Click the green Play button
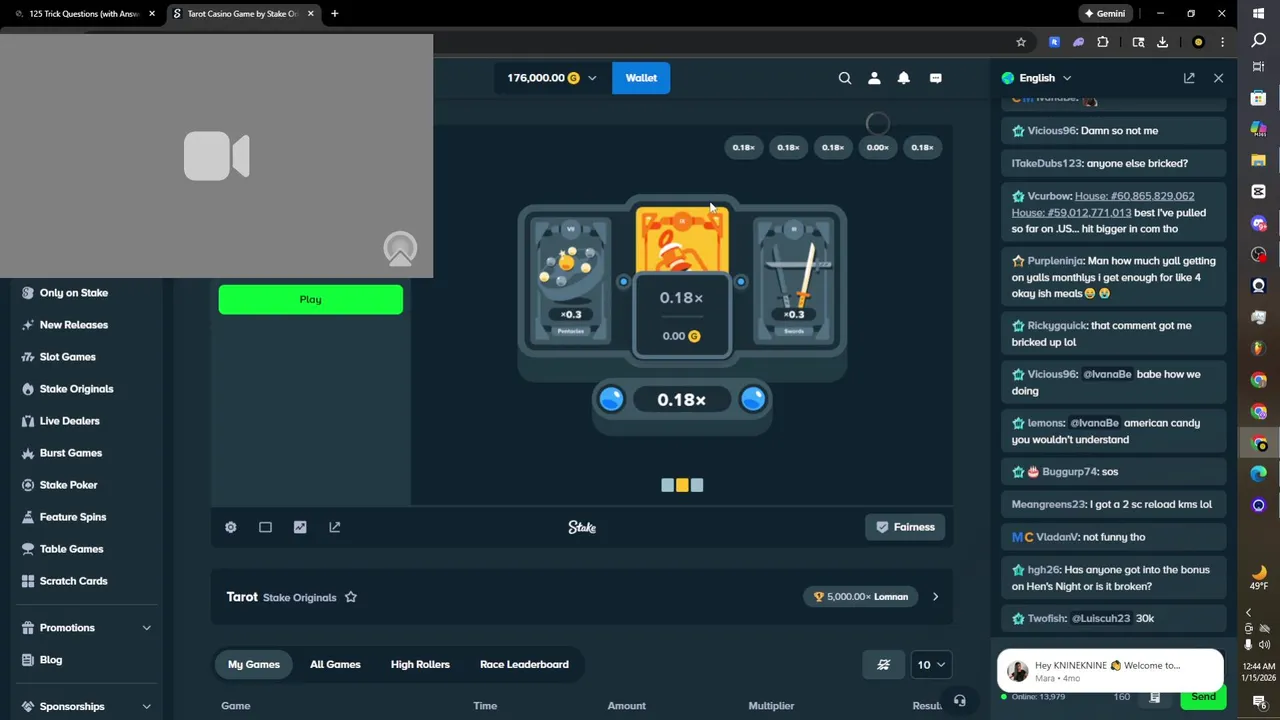1280x720 pixels. coord(311,299)
